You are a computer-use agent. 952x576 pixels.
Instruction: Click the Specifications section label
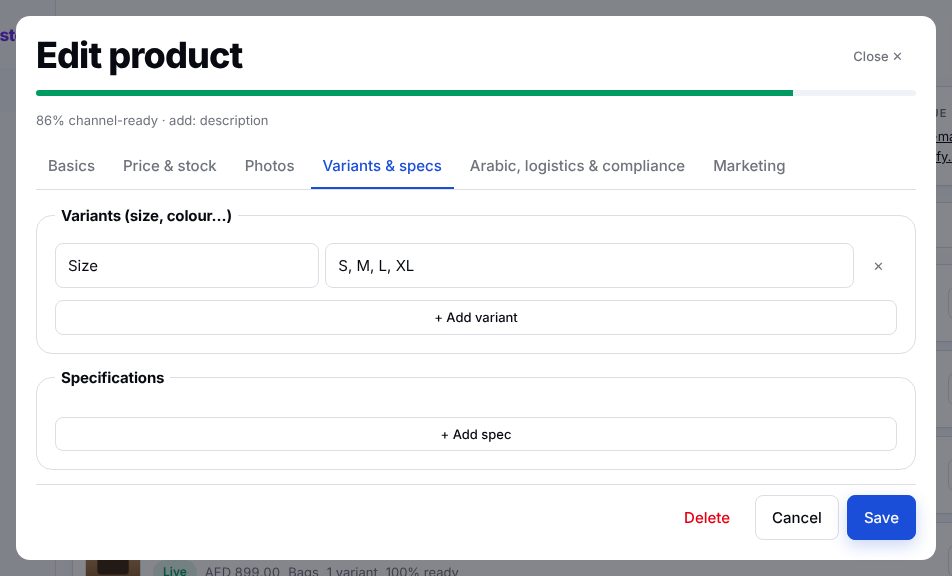(112, 378)
